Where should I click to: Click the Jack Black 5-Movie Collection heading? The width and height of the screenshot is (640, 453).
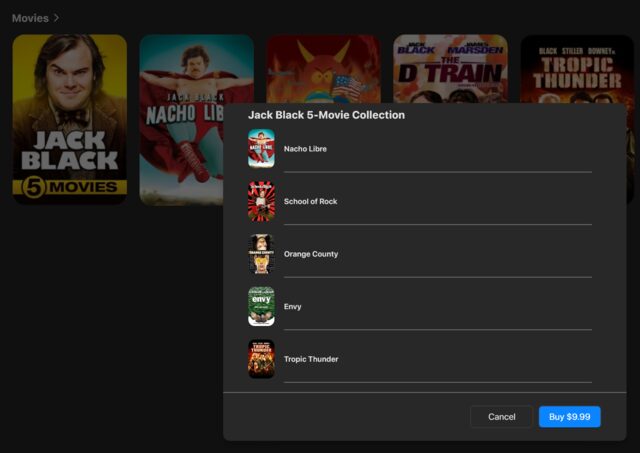pos(327,115)
